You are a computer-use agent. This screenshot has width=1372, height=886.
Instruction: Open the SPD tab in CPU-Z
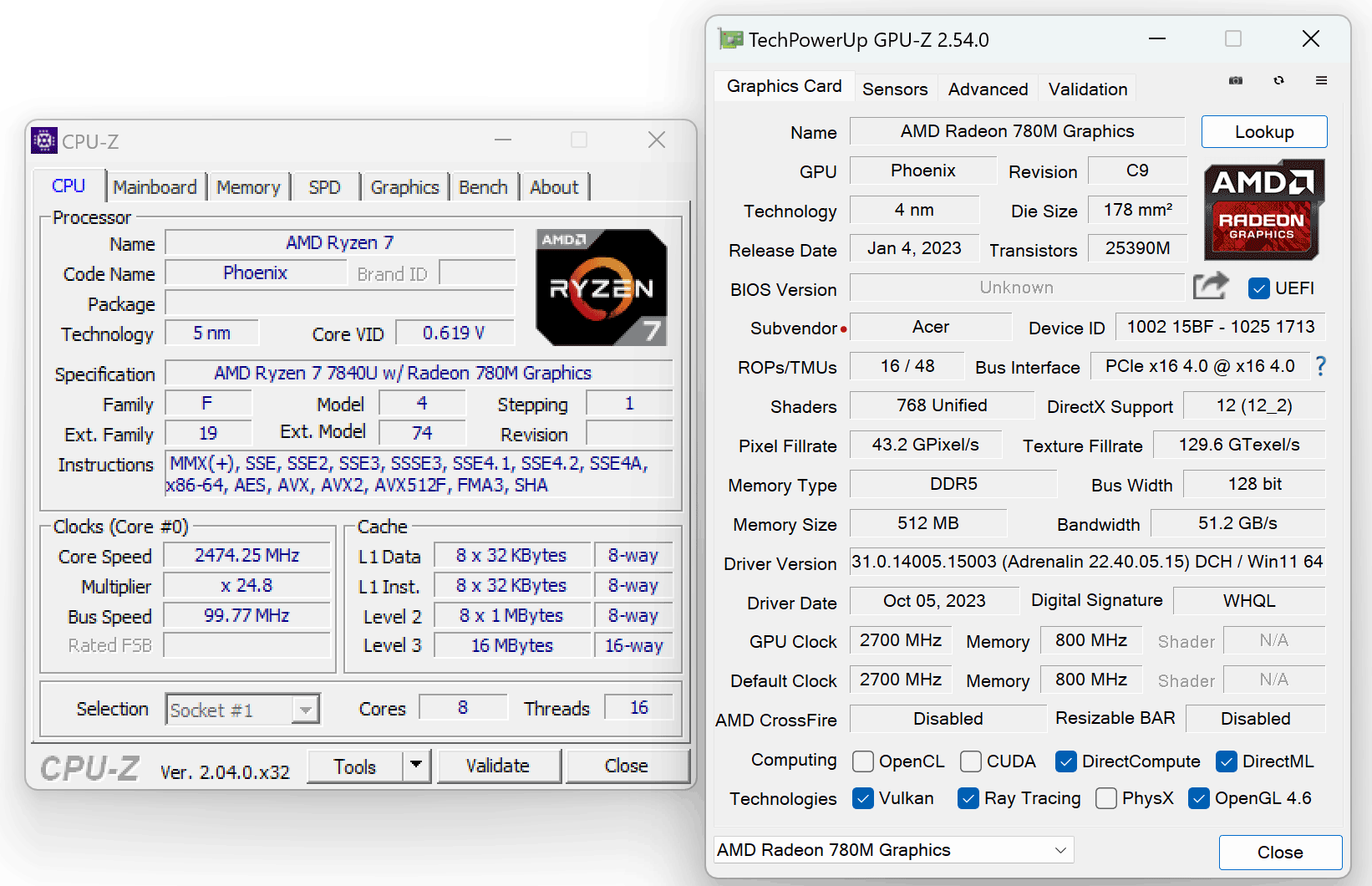click(x=325, y=187)
